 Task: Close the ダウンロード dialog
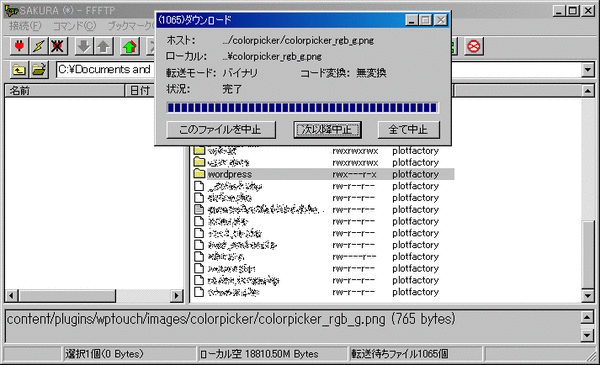pyautogui.click(x=441, y=20)
